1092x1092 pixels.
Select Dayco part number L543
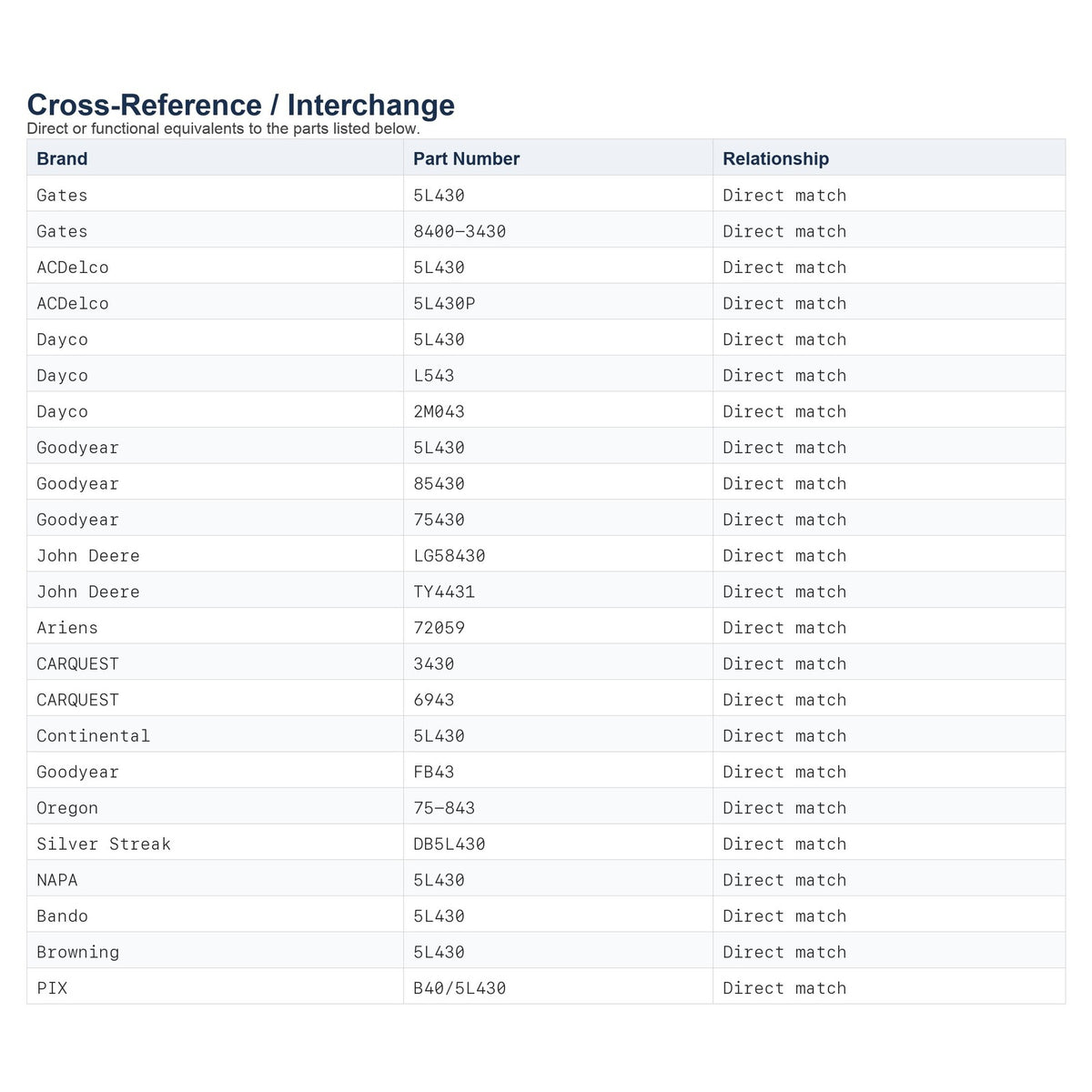coord(434,375)
